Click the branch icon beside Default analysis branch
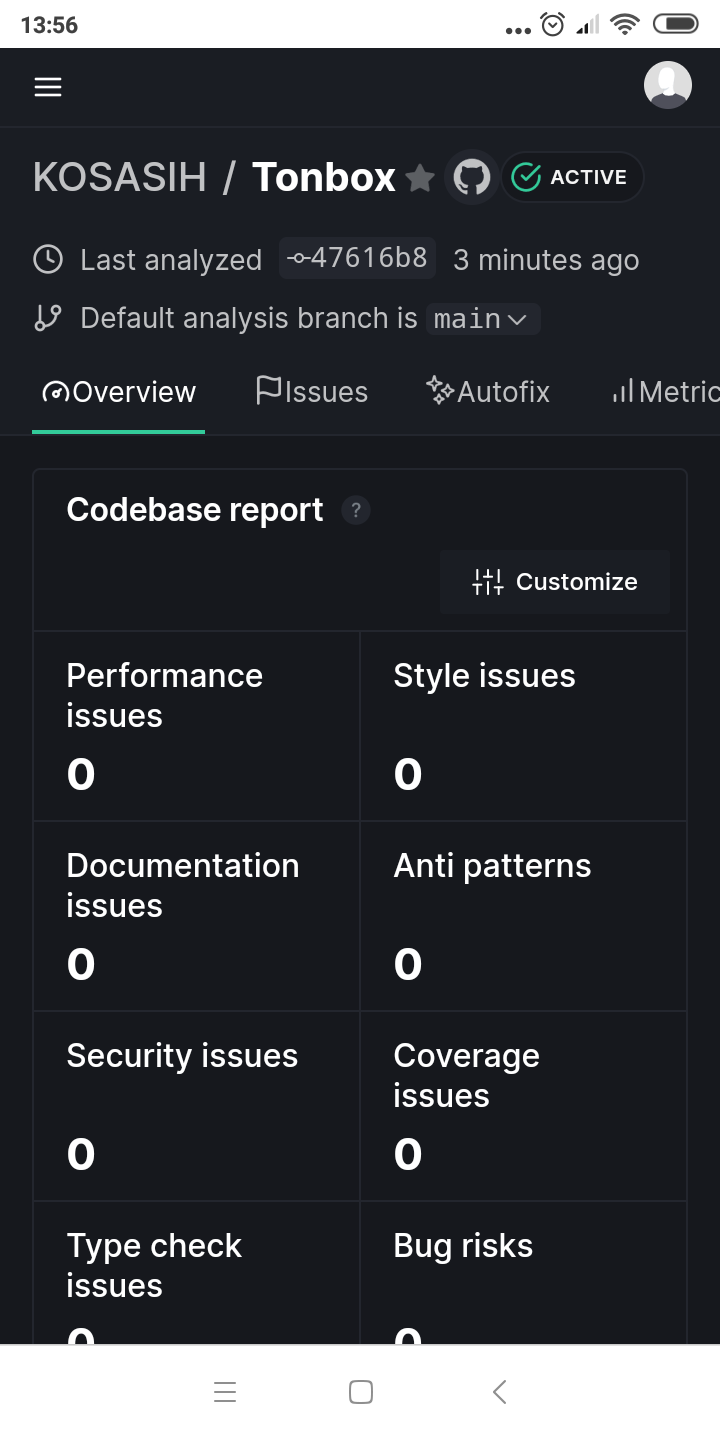 click(x=48, y=318)
